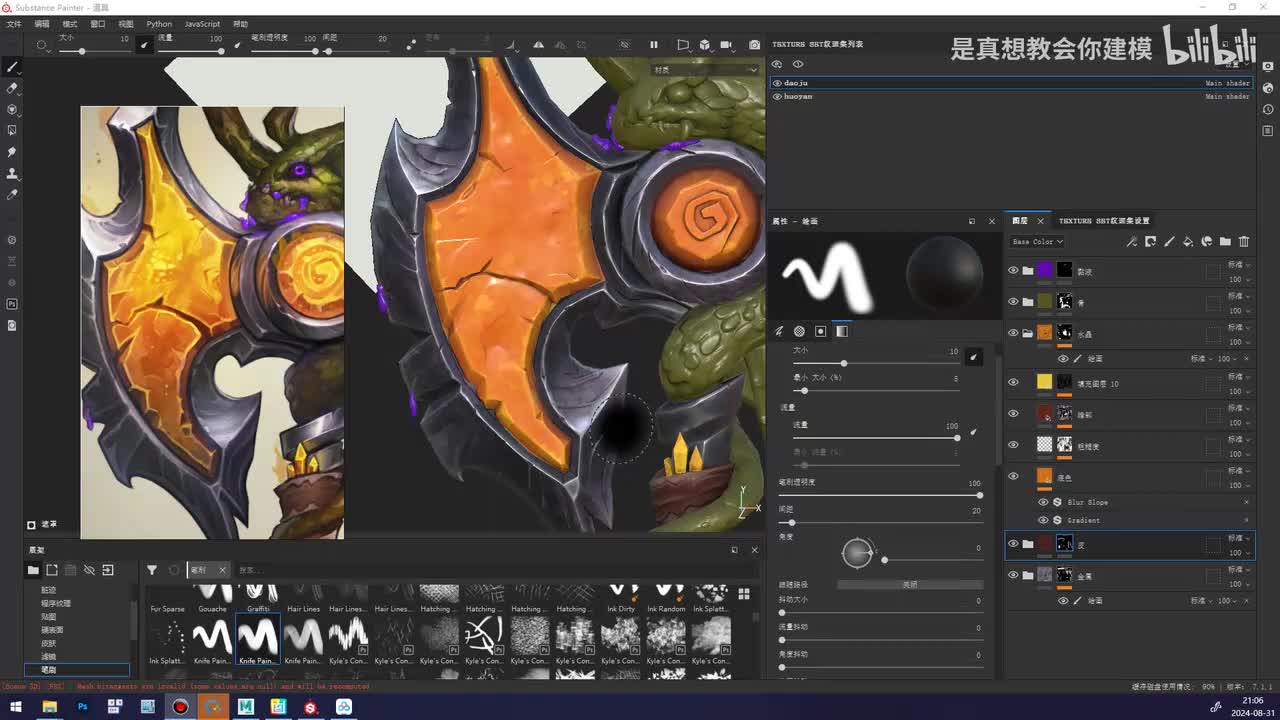Expand the selected dark red folder
Viewport: 1280px width, 720px height.
[1027, 544]
